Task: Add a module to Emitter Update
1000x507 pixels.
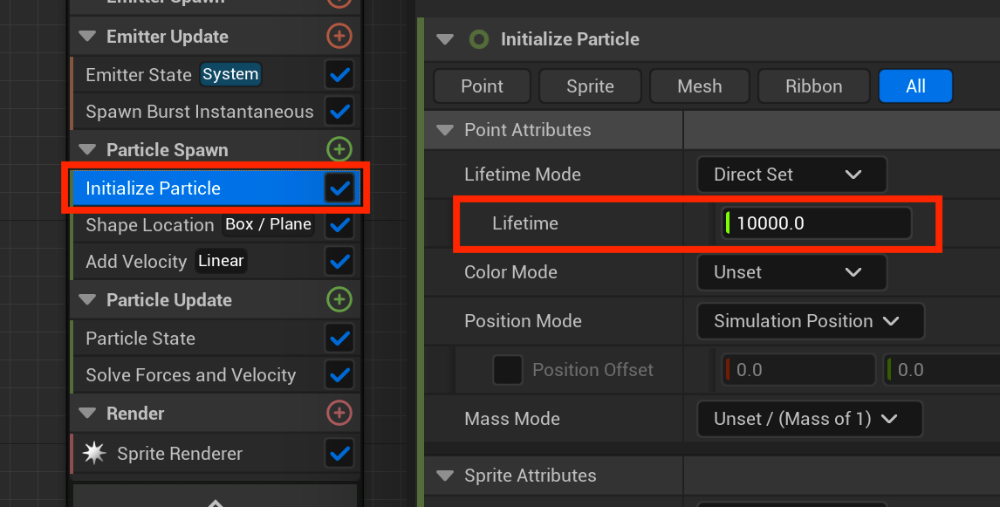Action: [x=340, y=36]
